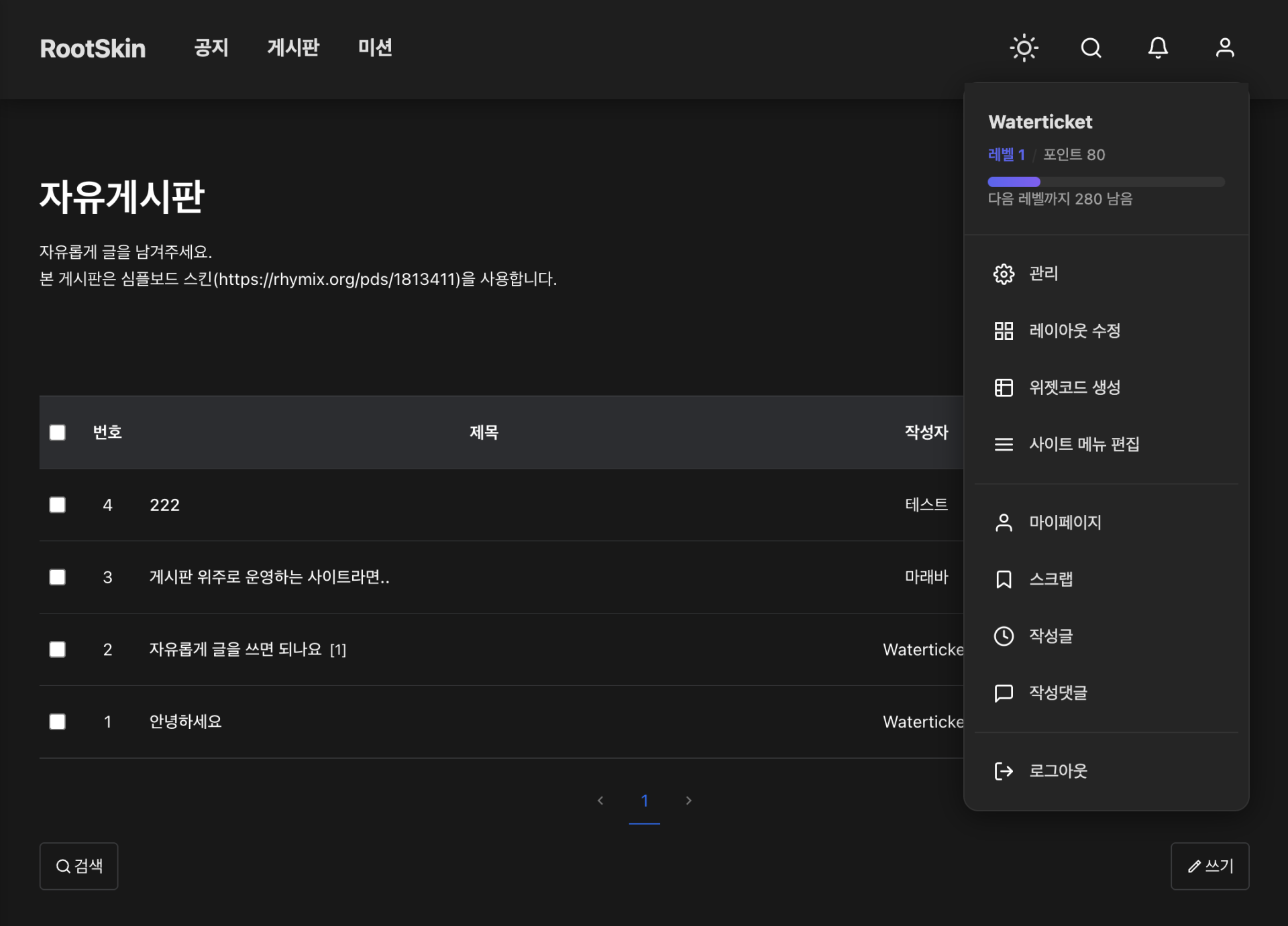
Task: Open the search magnifier in header
Action: click(x=1091, y=48)
